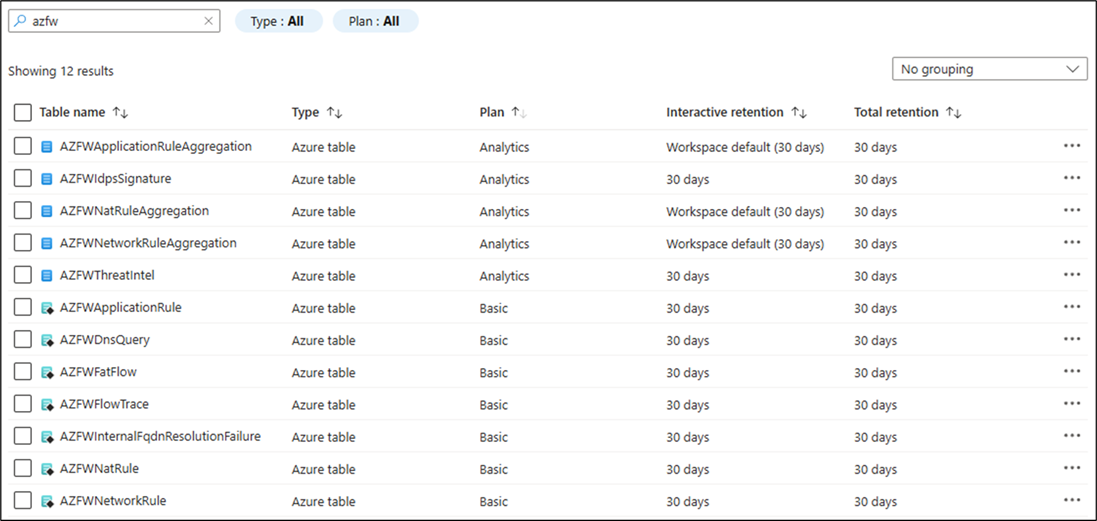Click the AZFWDnsQuery basic table icon
The height and width of the screenshot is (521, 1097).
46,340
